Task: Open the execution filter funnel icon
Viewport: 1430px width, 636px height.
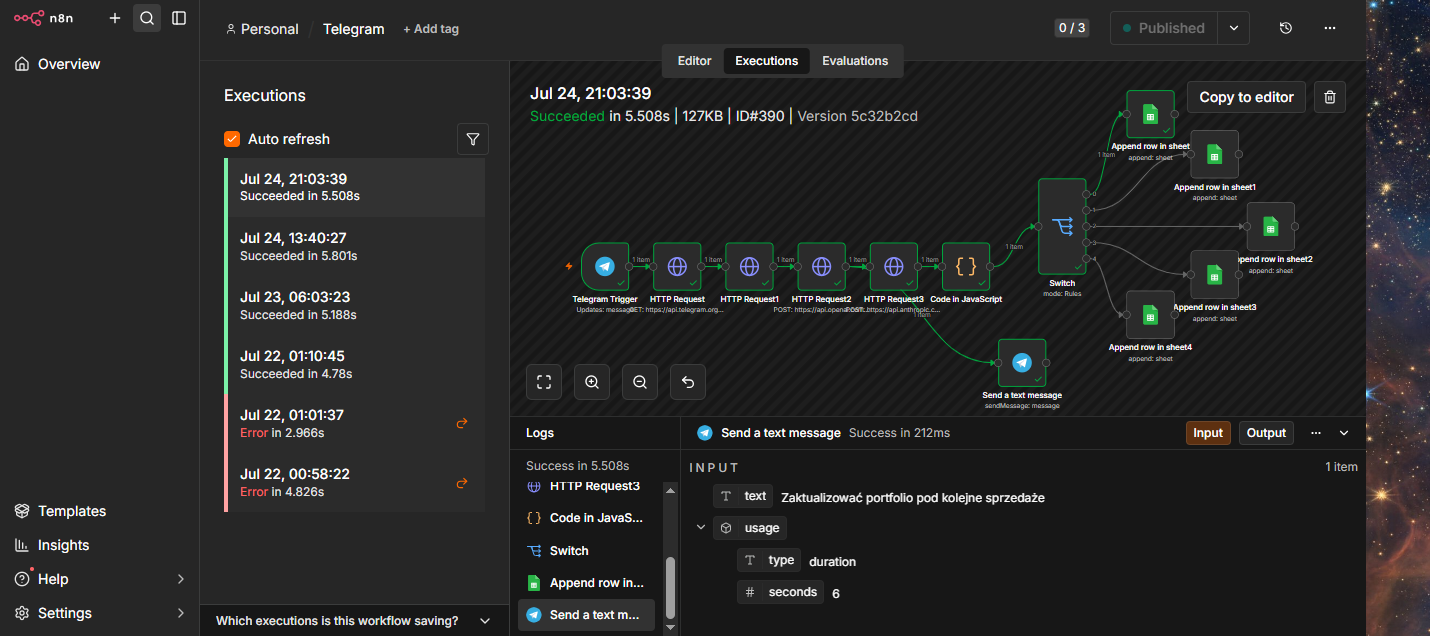Action: pyautogui.click(x=473, y=139)
